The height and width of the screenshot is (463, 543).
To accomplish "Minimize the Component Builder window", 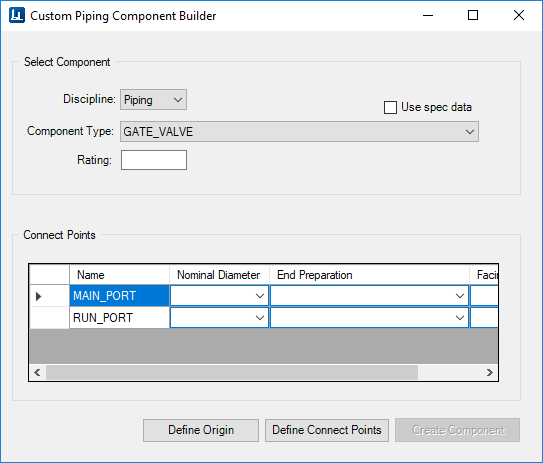I will tap(428, 15).
